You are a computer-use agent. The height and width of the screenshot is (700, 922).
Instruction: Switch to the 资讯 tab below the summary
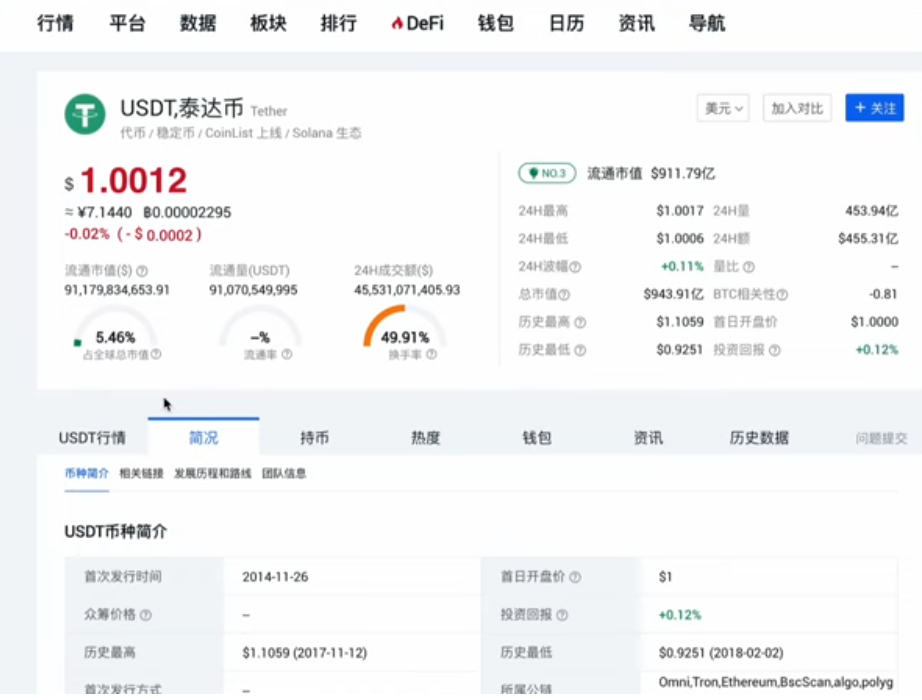coord(648,438)
